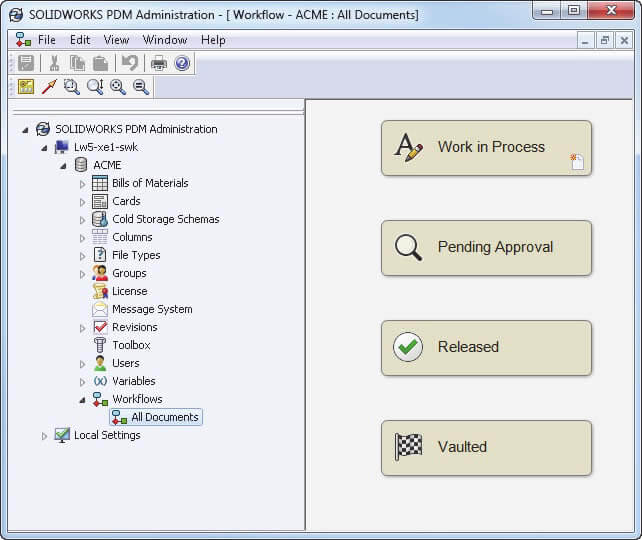This screenshot has width=642, height=540.
Task: Select the Lw5-xe1-swk server label
Action: (106, 147)
